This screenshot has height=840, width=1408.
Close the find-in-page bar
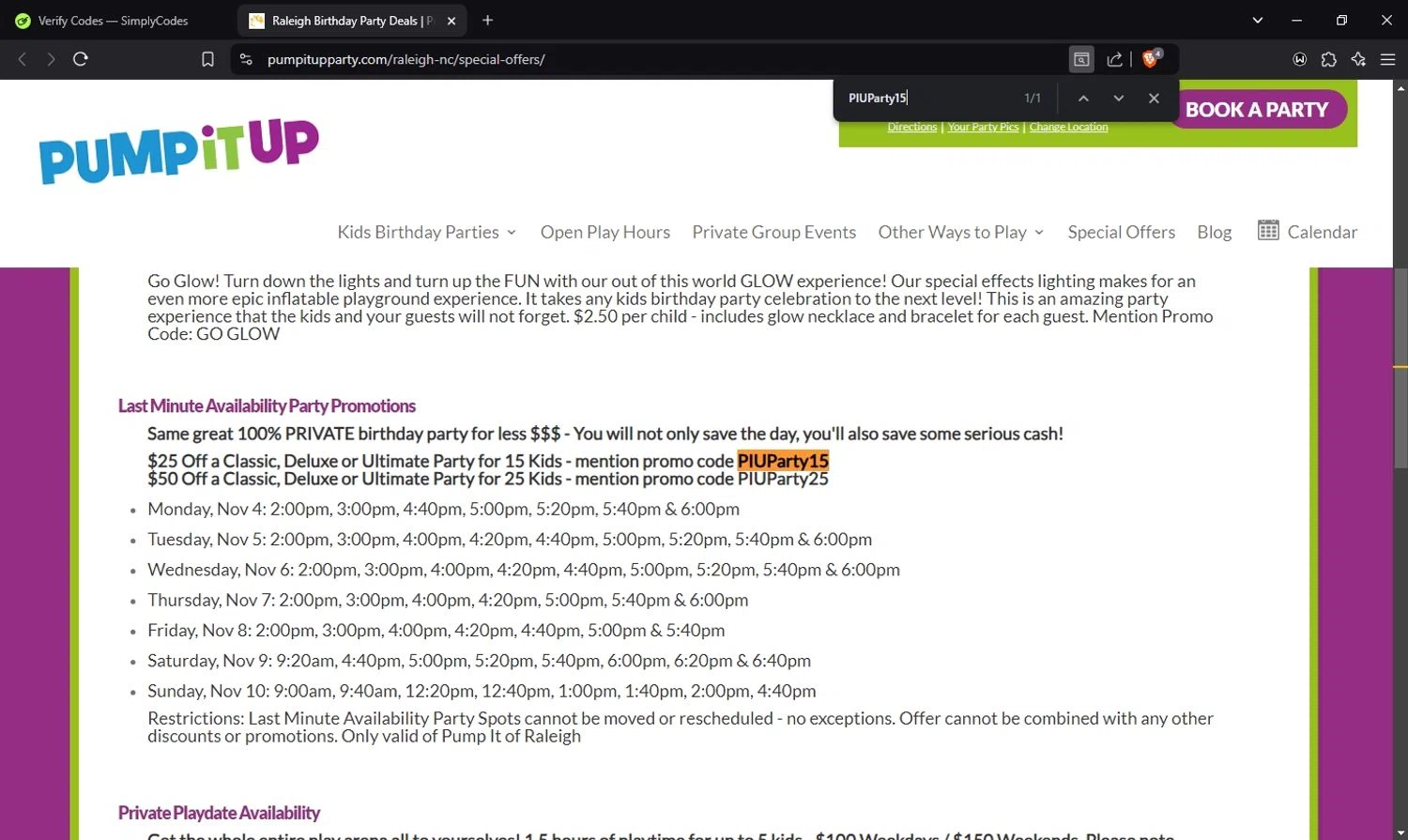pyautogui.click(x=1154, y=98)
